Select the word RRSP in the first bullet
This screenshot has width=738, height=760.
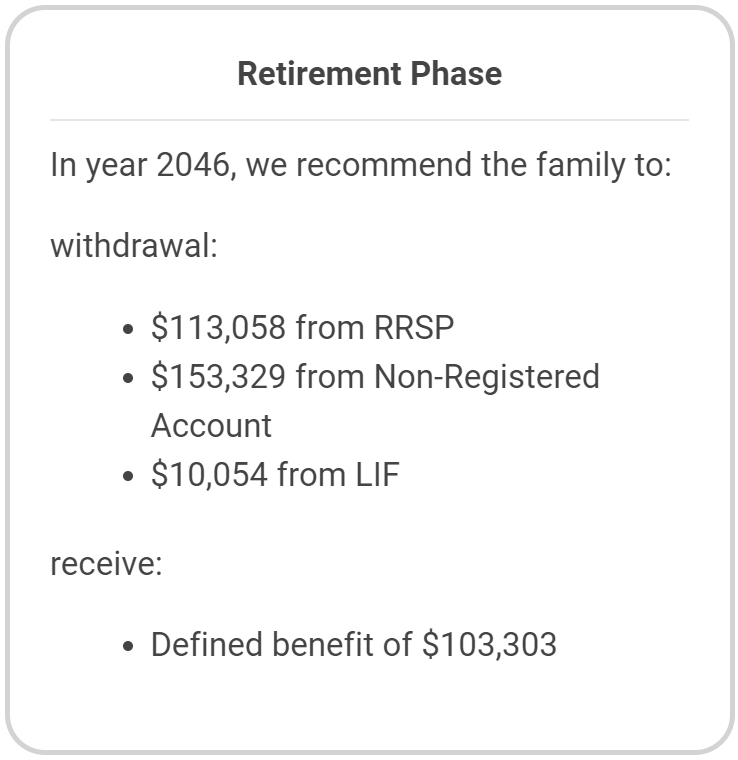(414, 327)
